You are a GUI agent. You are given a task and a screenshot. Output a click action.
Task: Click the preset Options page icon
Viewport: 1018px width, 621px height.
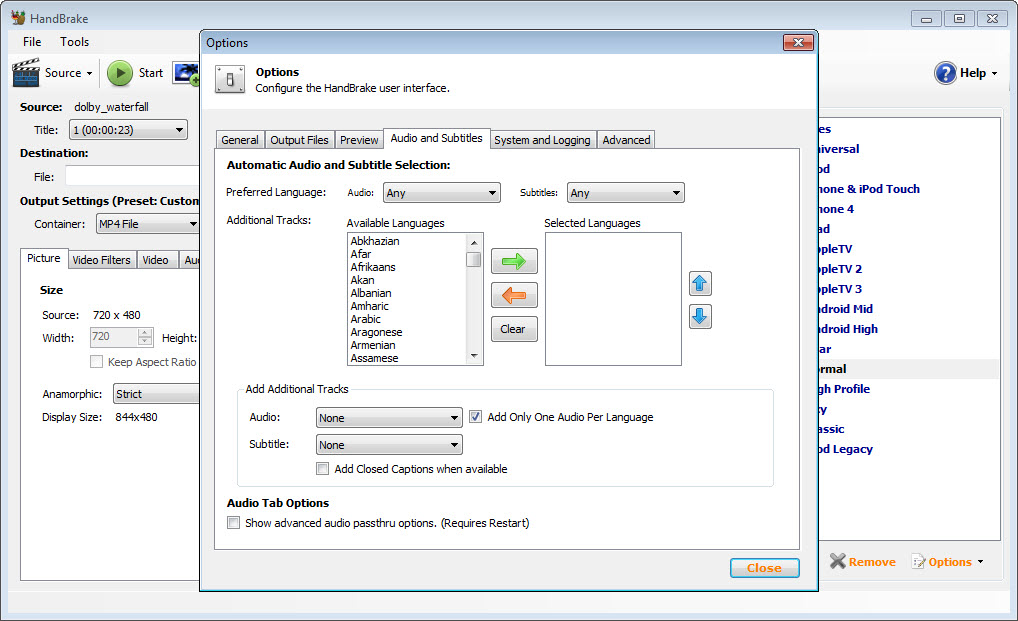coord(919,562)
